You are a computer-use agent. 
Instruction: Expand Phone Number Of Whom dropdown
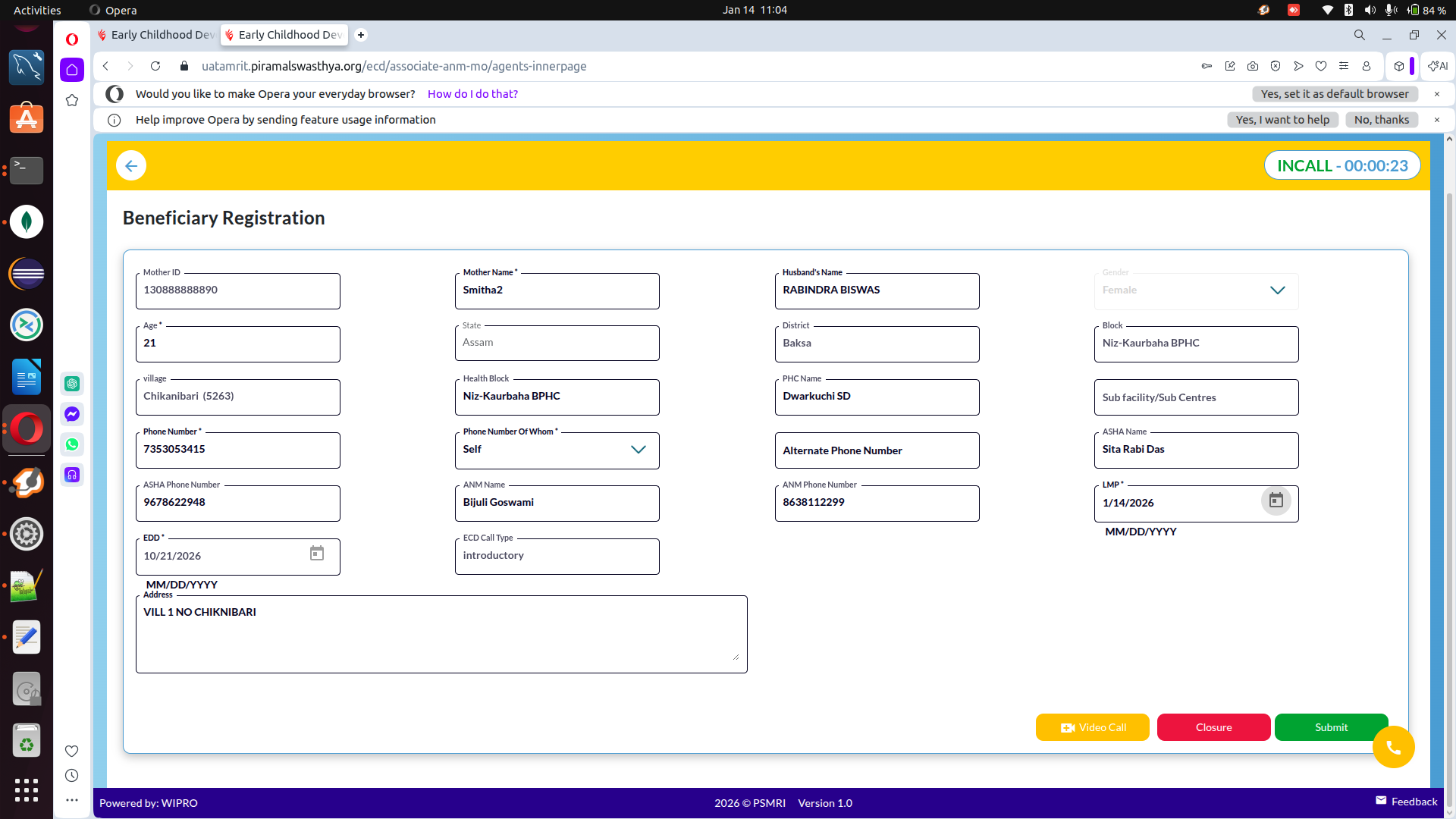[x=638, y=450]
